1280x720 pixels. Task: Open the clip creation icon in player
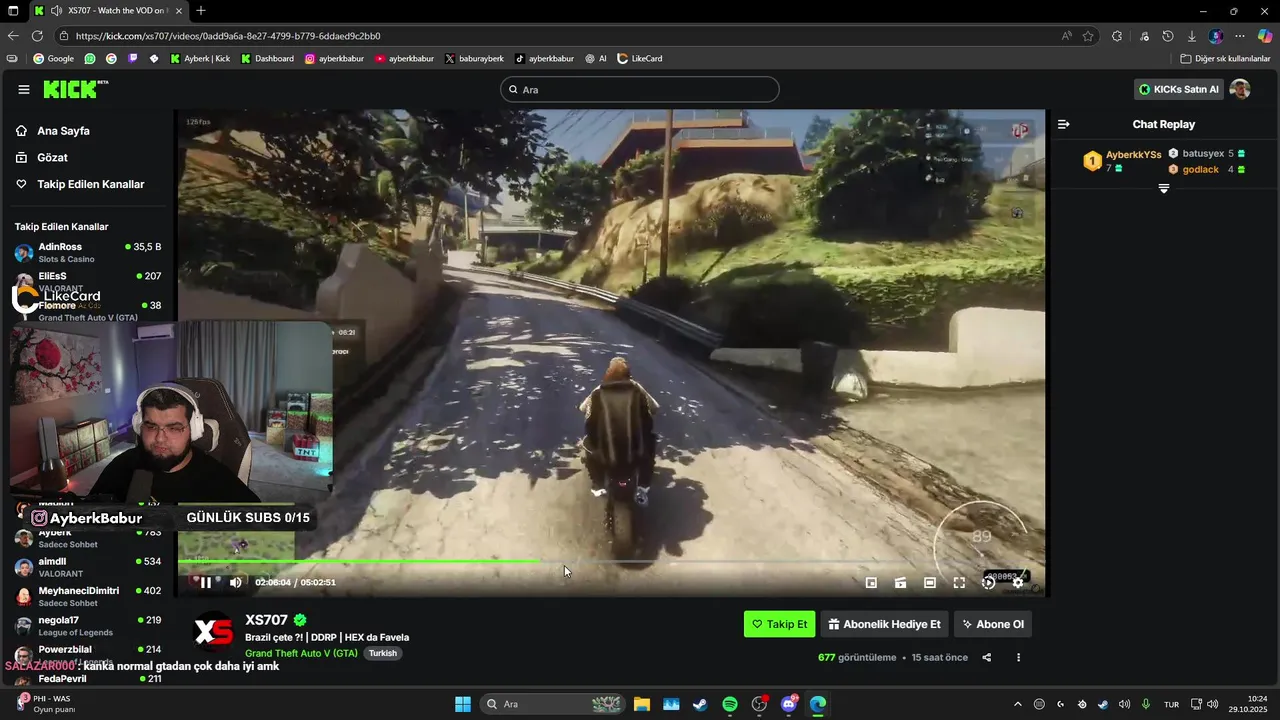click(900, 582)
